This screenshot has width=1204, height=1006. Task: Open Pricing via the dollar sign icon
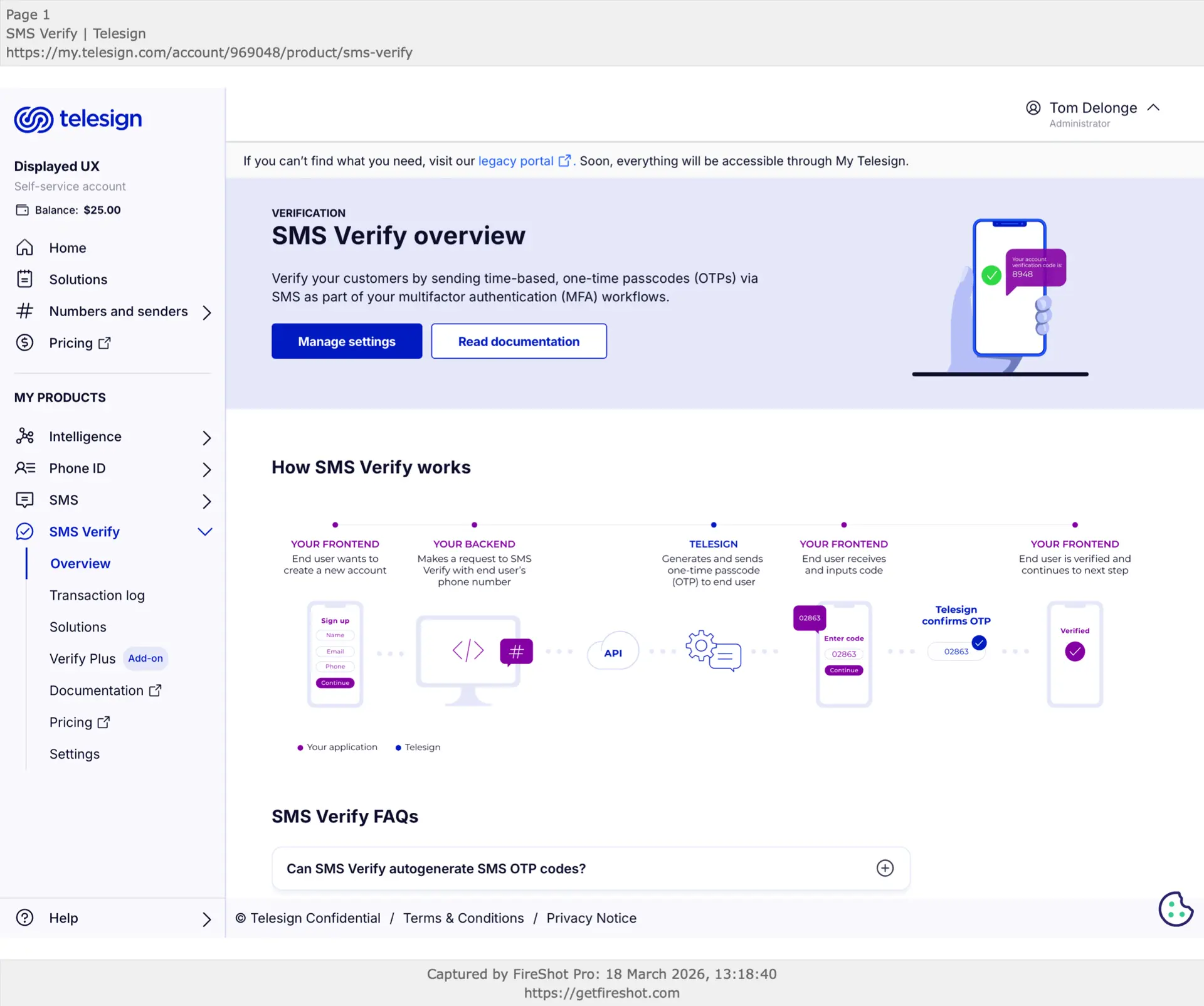click(x=24, y=342)
